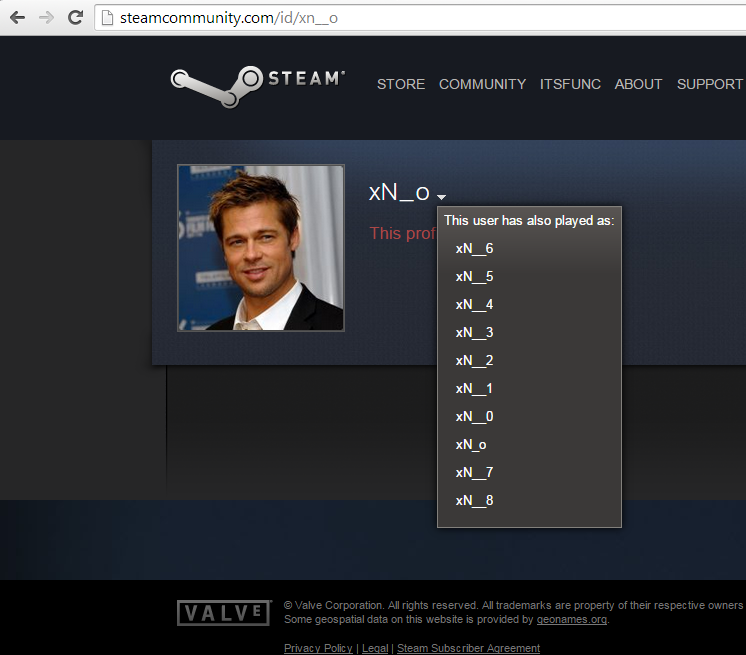The image size is (746, 655).
Task: Select alias xN__0 in list
Action: point(474,417)
